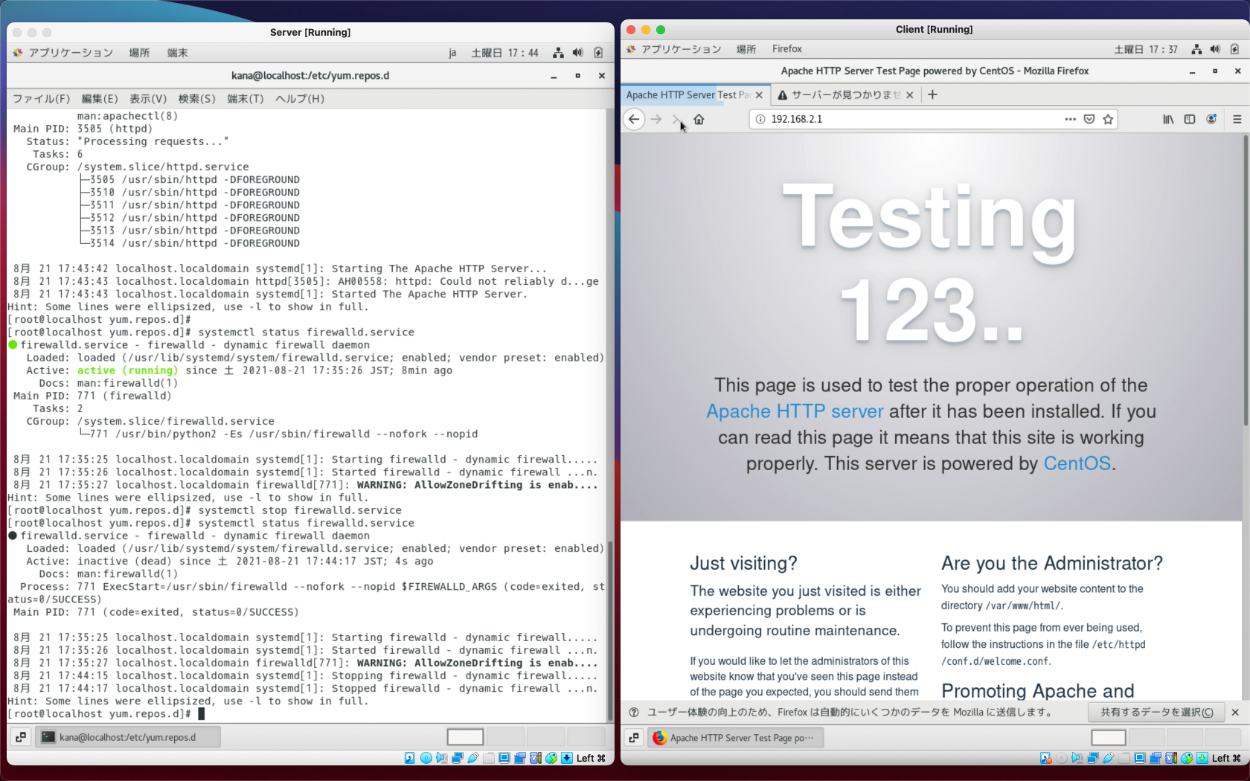
Task: Click the 共有するデータを選択 button
Action: click(x=1156, y=712)
